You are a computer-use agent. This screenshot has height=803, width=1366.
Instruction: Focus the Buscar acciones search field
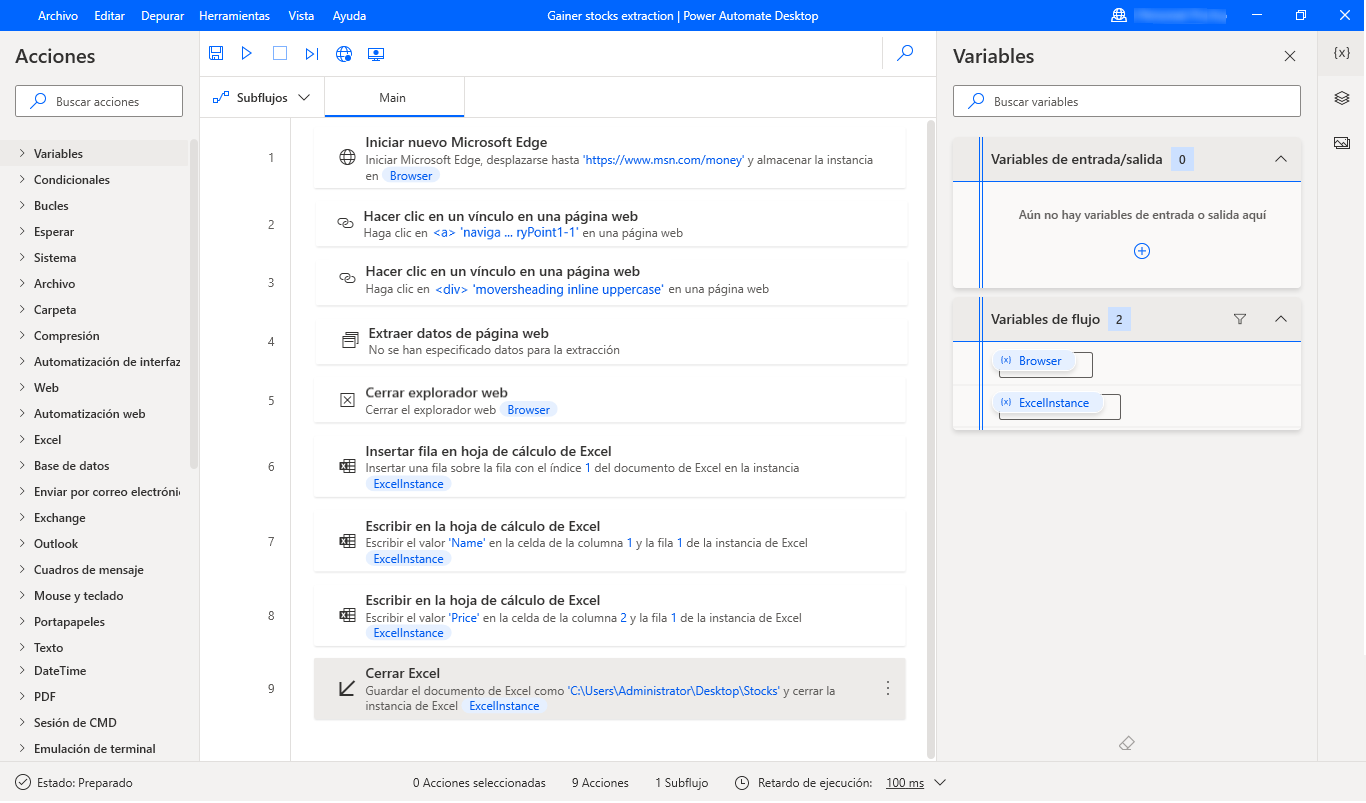[99, 101]
